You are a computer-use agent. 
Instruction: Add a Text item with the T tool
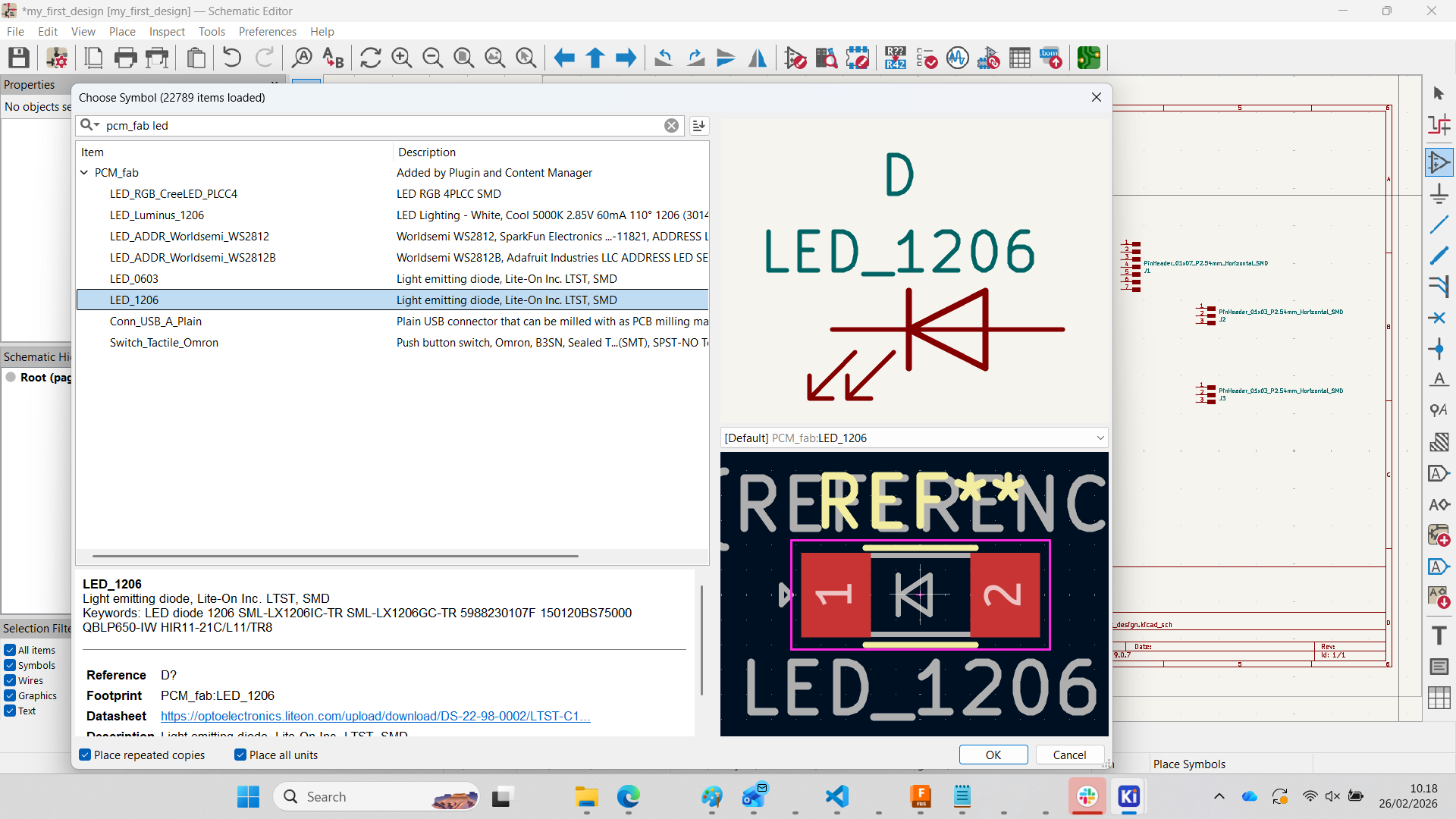(x=1439, y=635)
